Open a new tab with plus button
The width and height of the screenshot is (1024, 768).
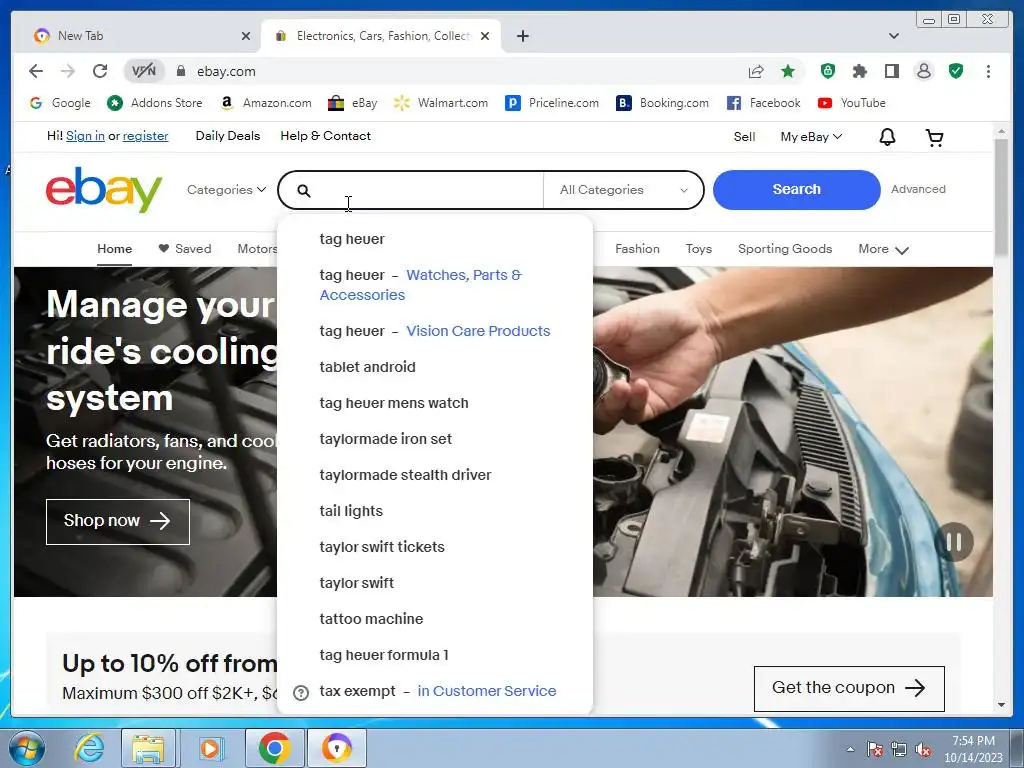[x=522, y=36]
